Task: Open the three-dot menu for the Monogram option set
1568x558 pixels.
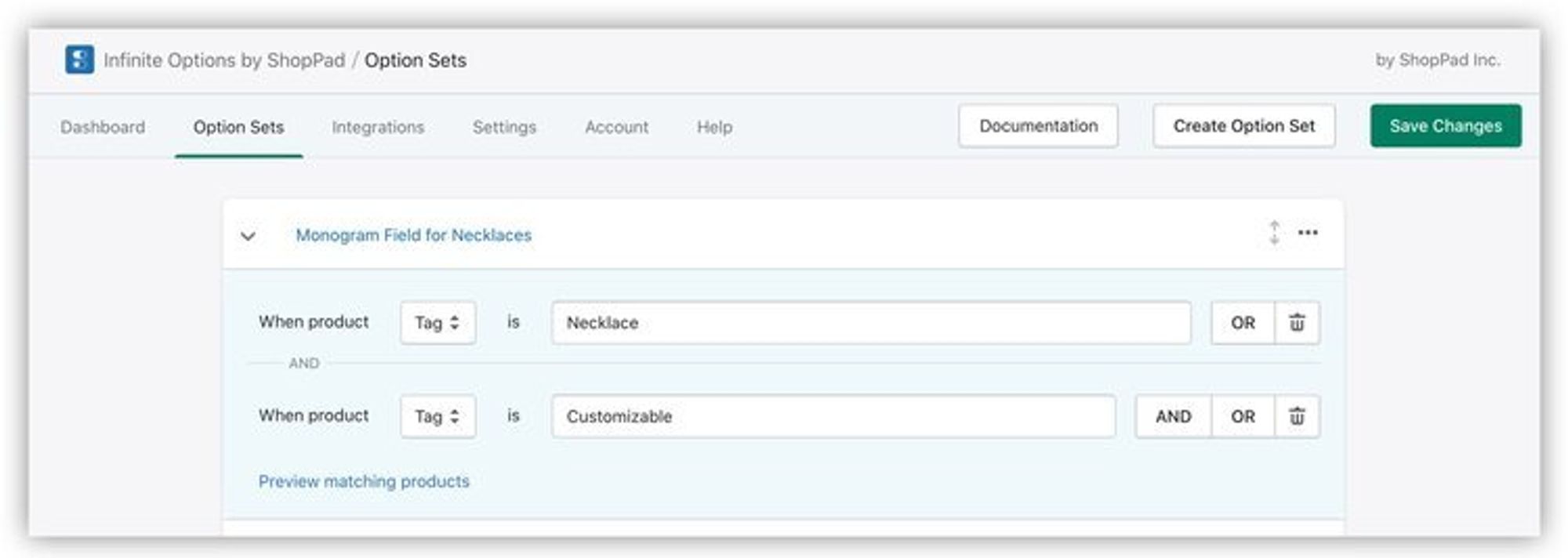Action: point(1307,233)
